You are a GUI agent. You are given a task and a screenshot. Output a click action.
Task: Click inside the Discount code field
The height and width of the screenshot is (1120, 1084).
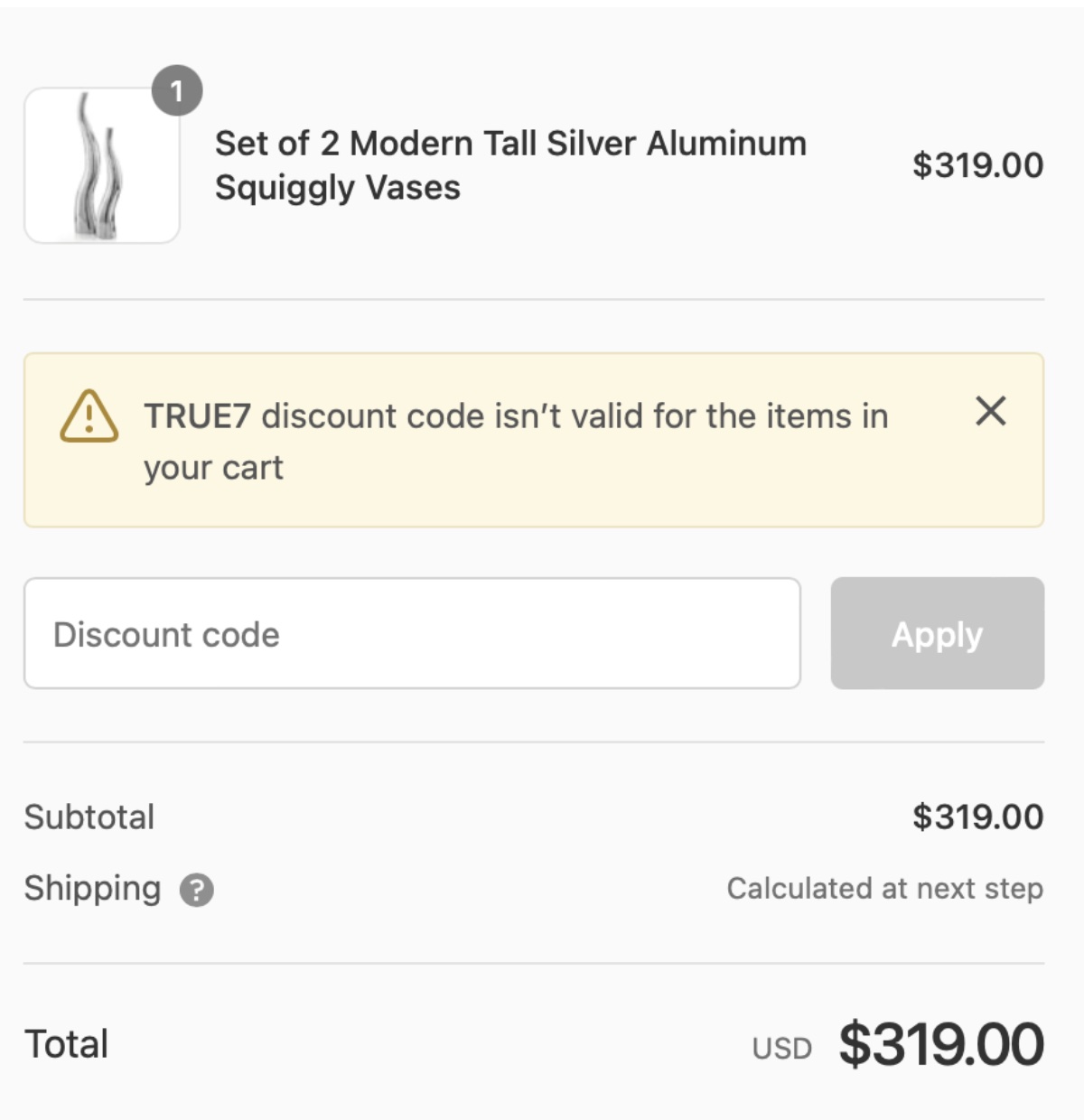click(x=414, y=633)
